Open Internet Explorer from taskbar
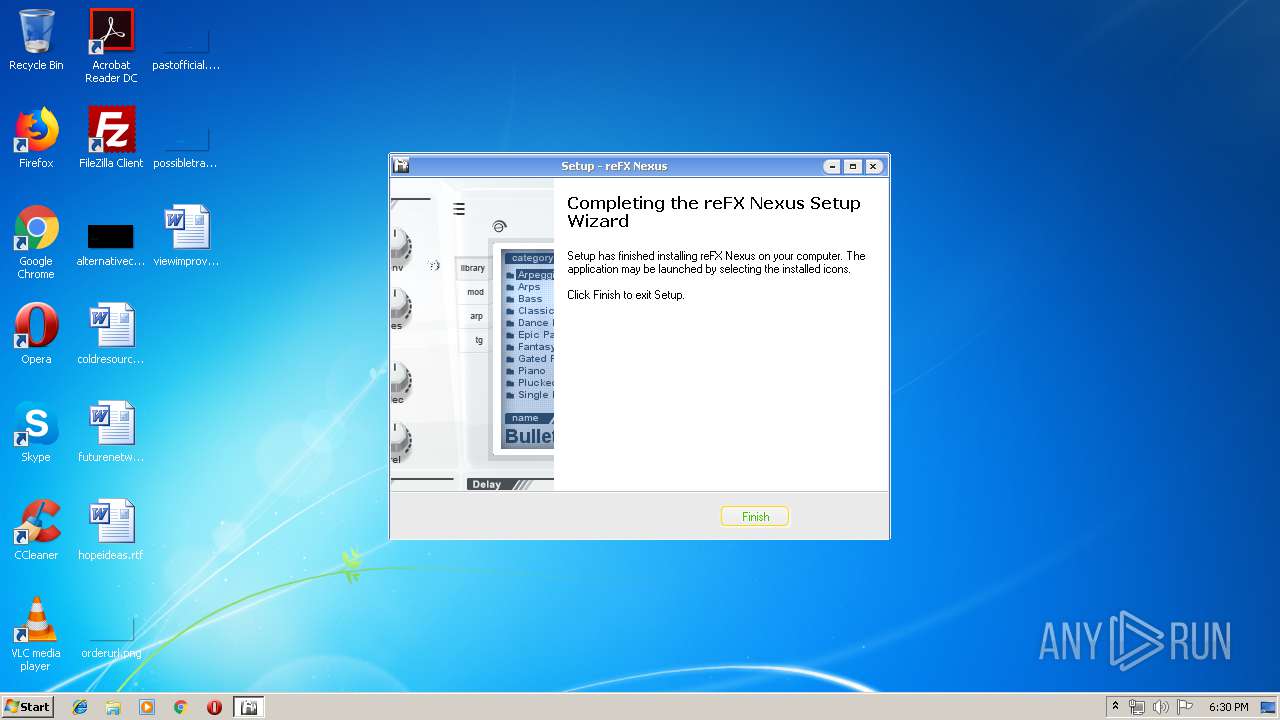This screenshot has height=720, width=1280. [80, 707]
